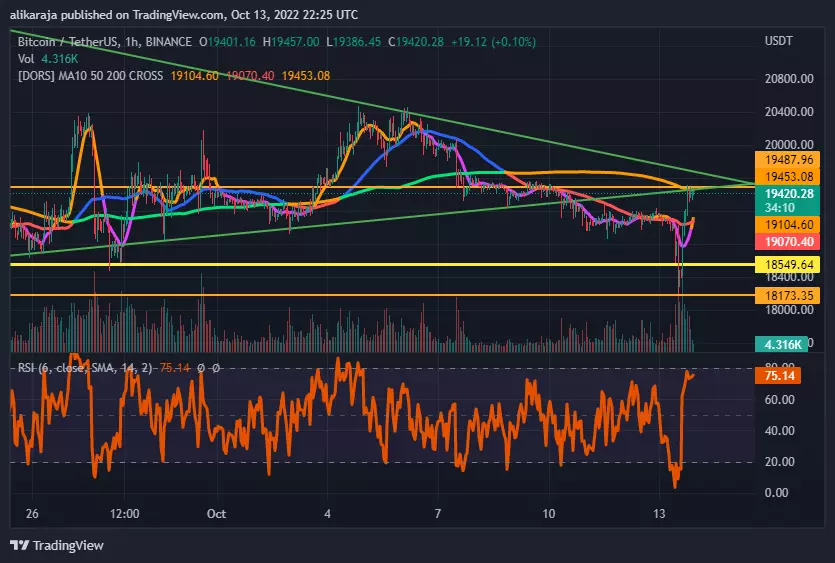Click the 18000.00 price axis label
This screenshot has width=835, height=563.
click(x=789, y=310)
